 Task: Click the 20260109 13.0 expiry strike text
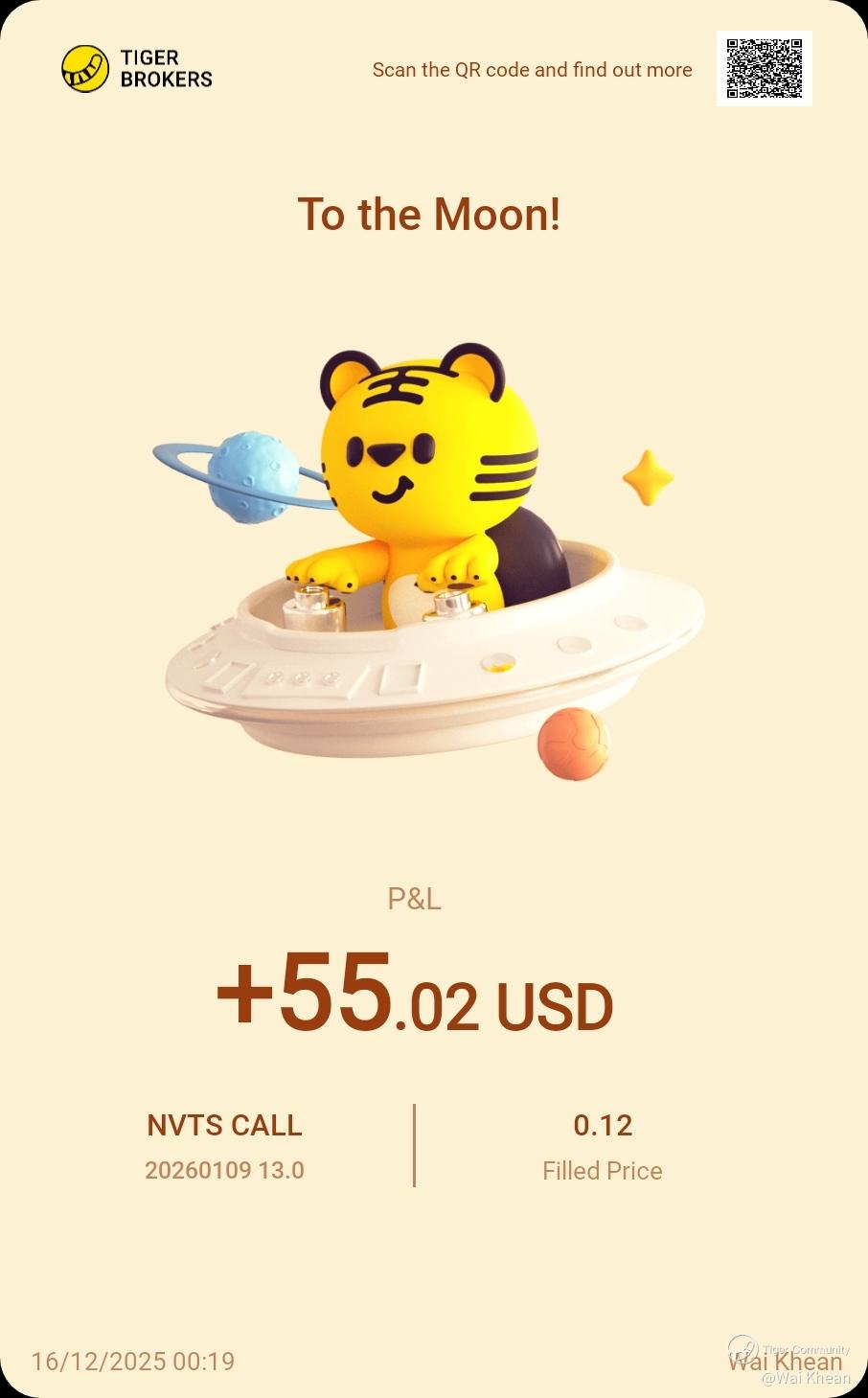click(x=224, y=1170)
